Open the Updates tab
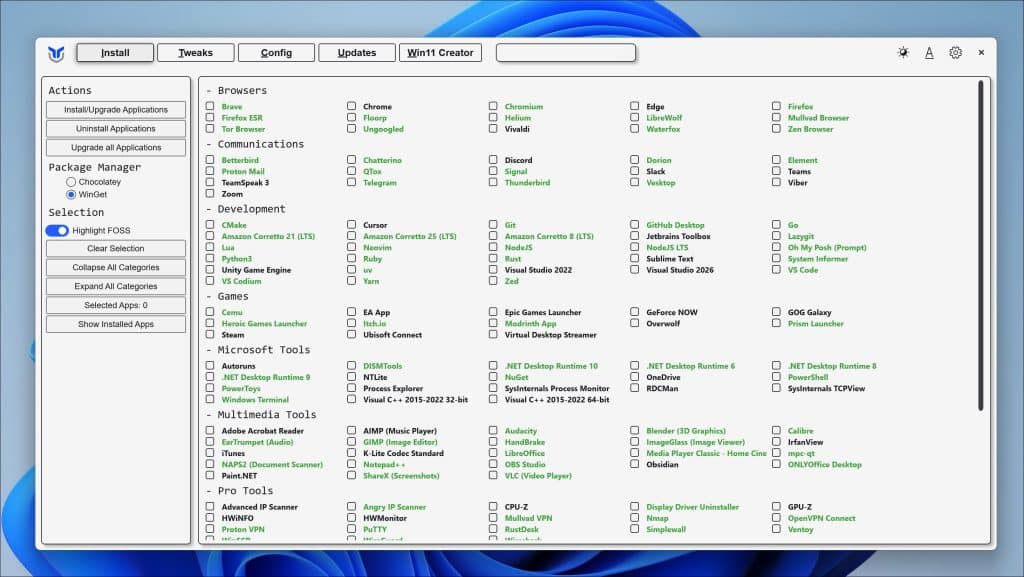Screen dimensions: 1024x577 [357, 53]
